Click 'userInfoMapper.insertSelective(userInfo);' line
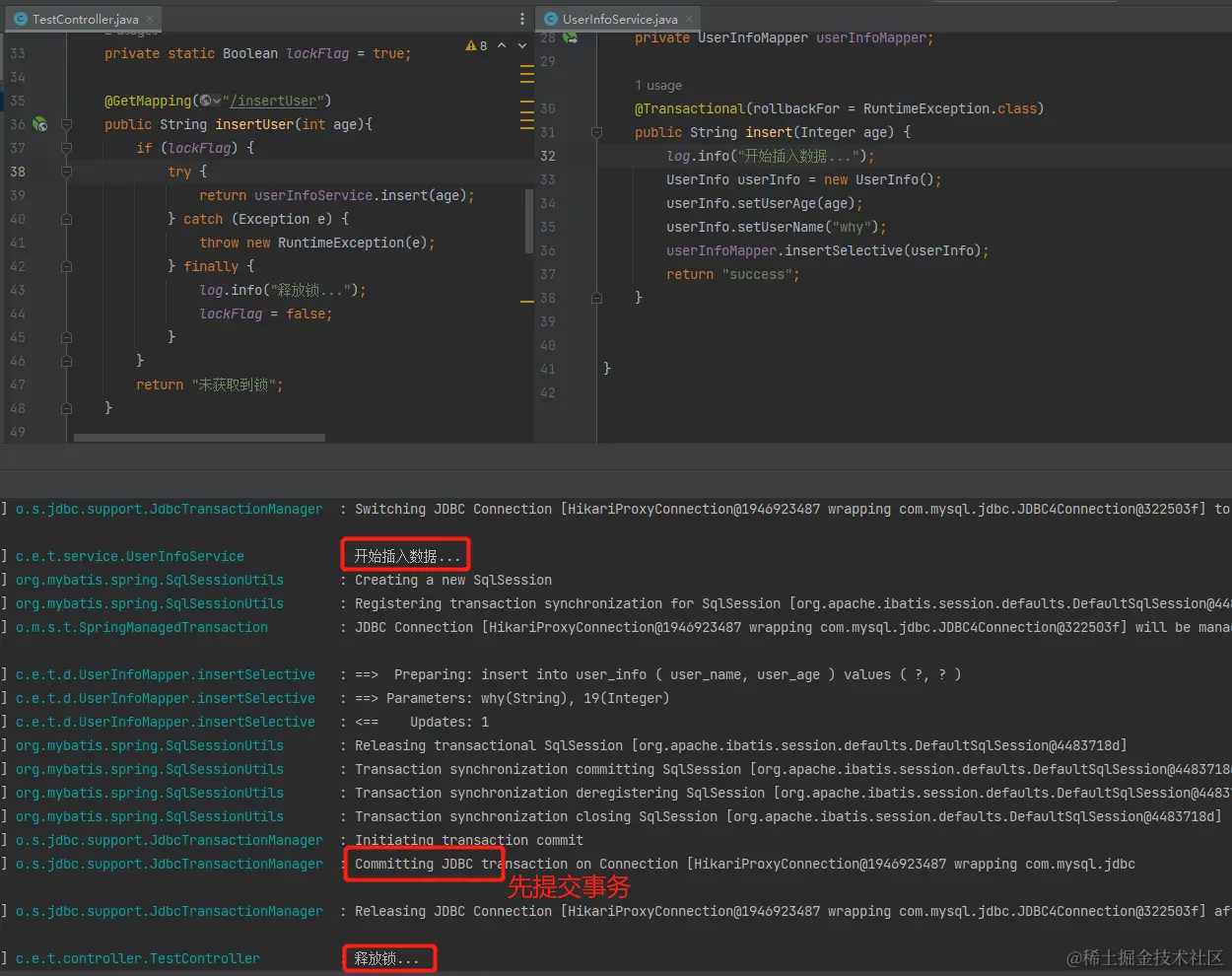This screenshot has width=1232, height=976. (828, 250)
